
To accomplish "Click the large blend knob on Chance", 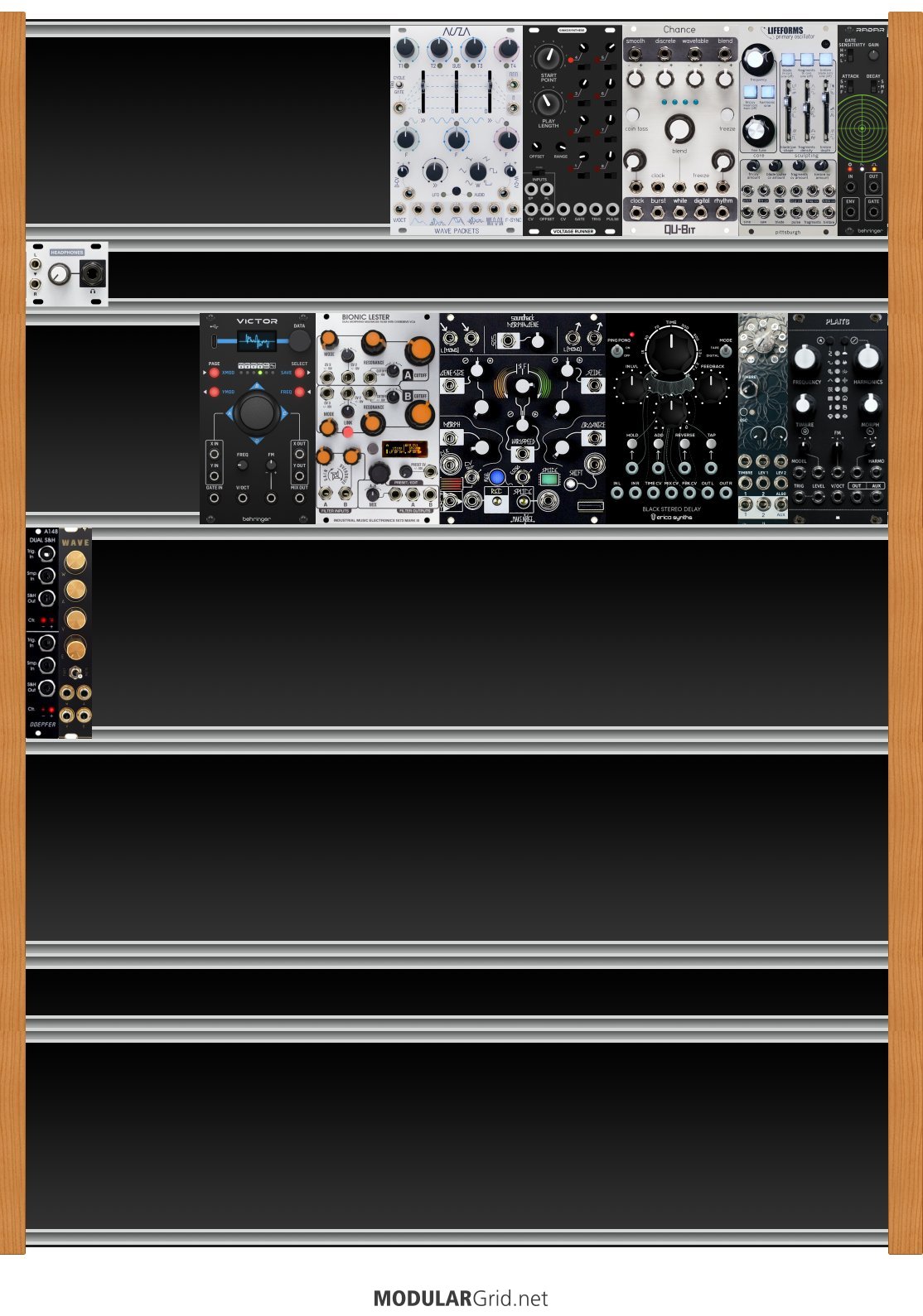I will (679, 128).
